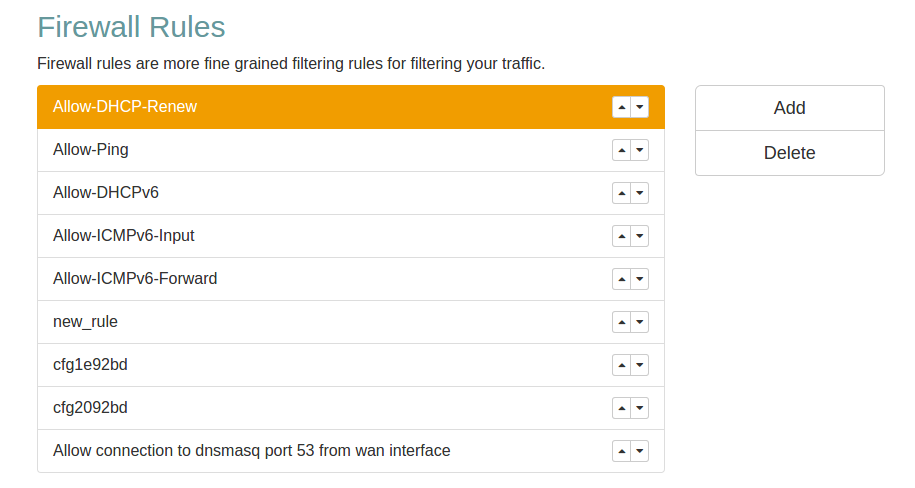Screen dimensions: 915x488
Task: Move Allow-DHCPv6 rule down
Action: 640,193
